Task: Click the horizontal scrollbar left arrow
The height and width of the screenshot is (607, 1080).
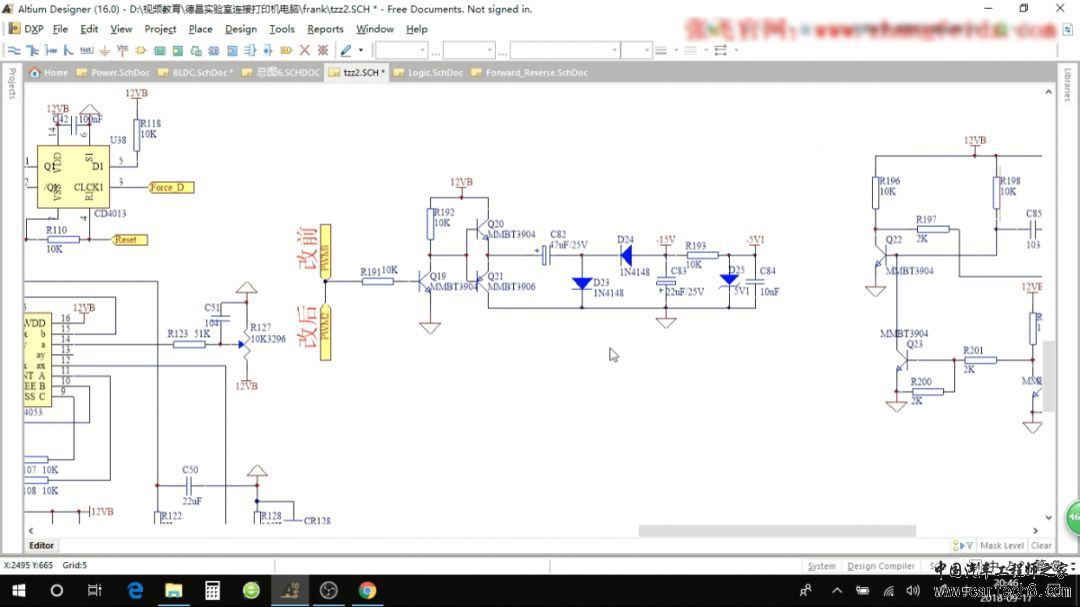Action: [31, 531]
